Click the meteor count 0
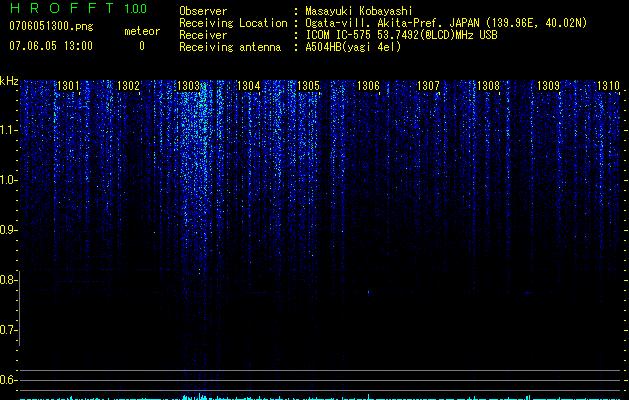This screenshot has height=400, width=629. 142,46
